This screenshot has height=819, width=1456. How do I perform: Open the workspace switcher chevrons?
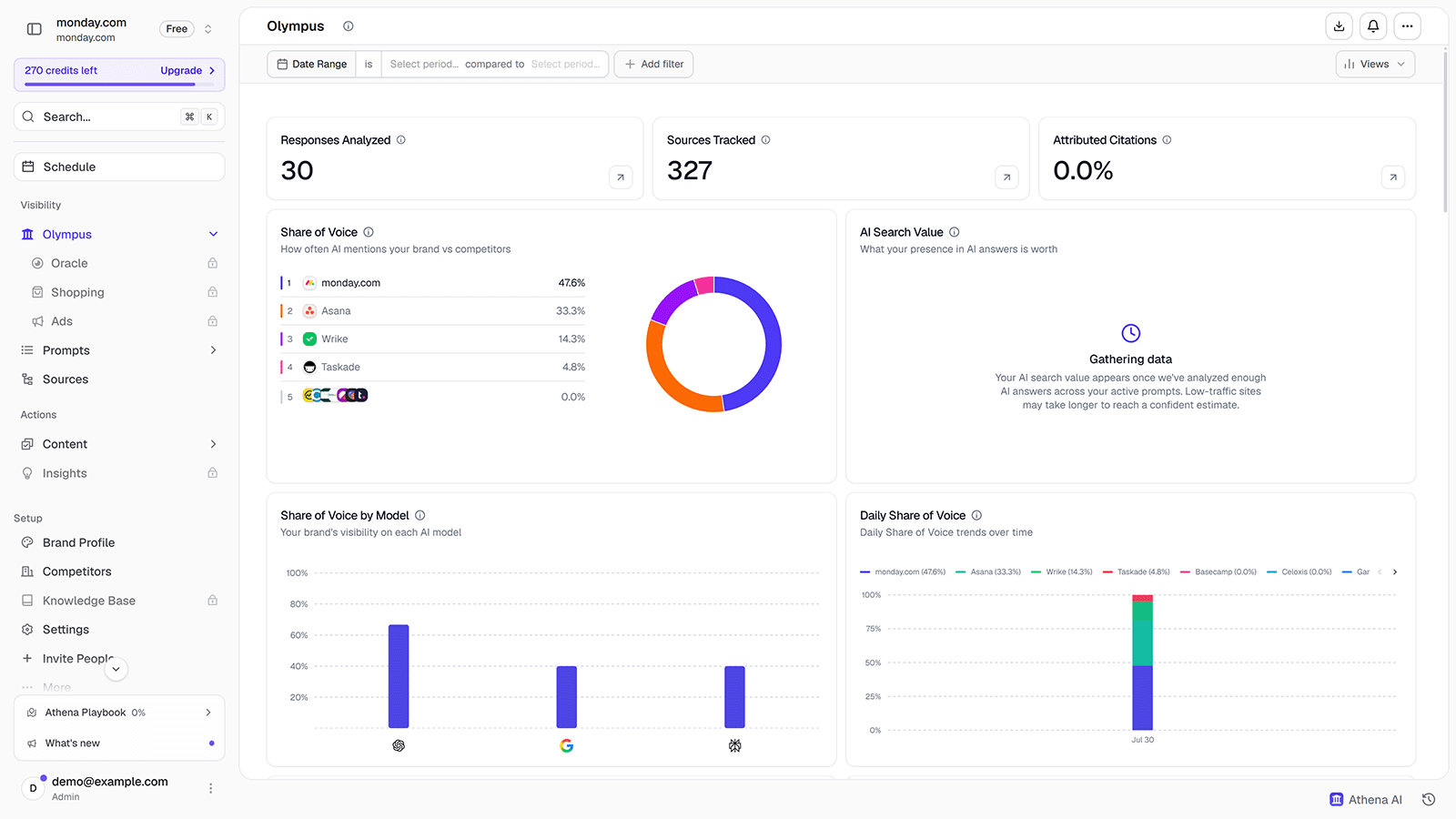tap(208, 29)
